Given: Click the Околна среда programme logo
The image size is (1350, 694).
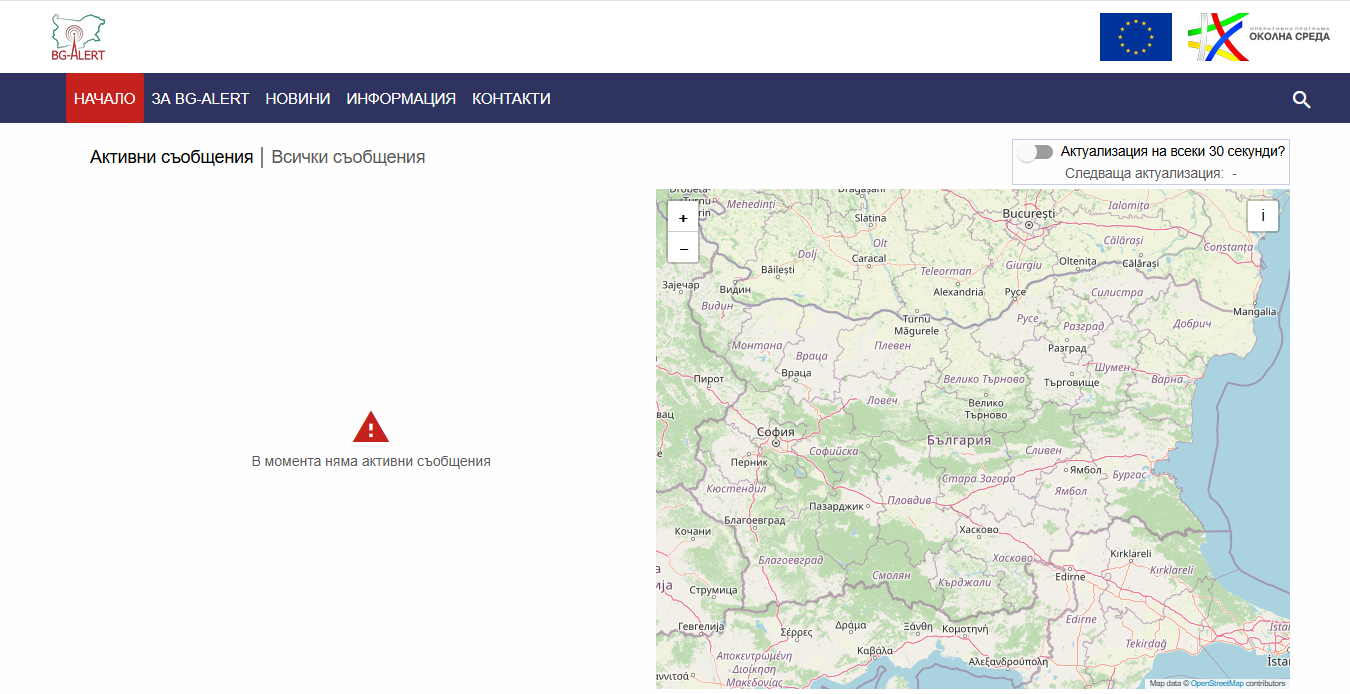Looking at the screenshot, I should (1258, 37).
